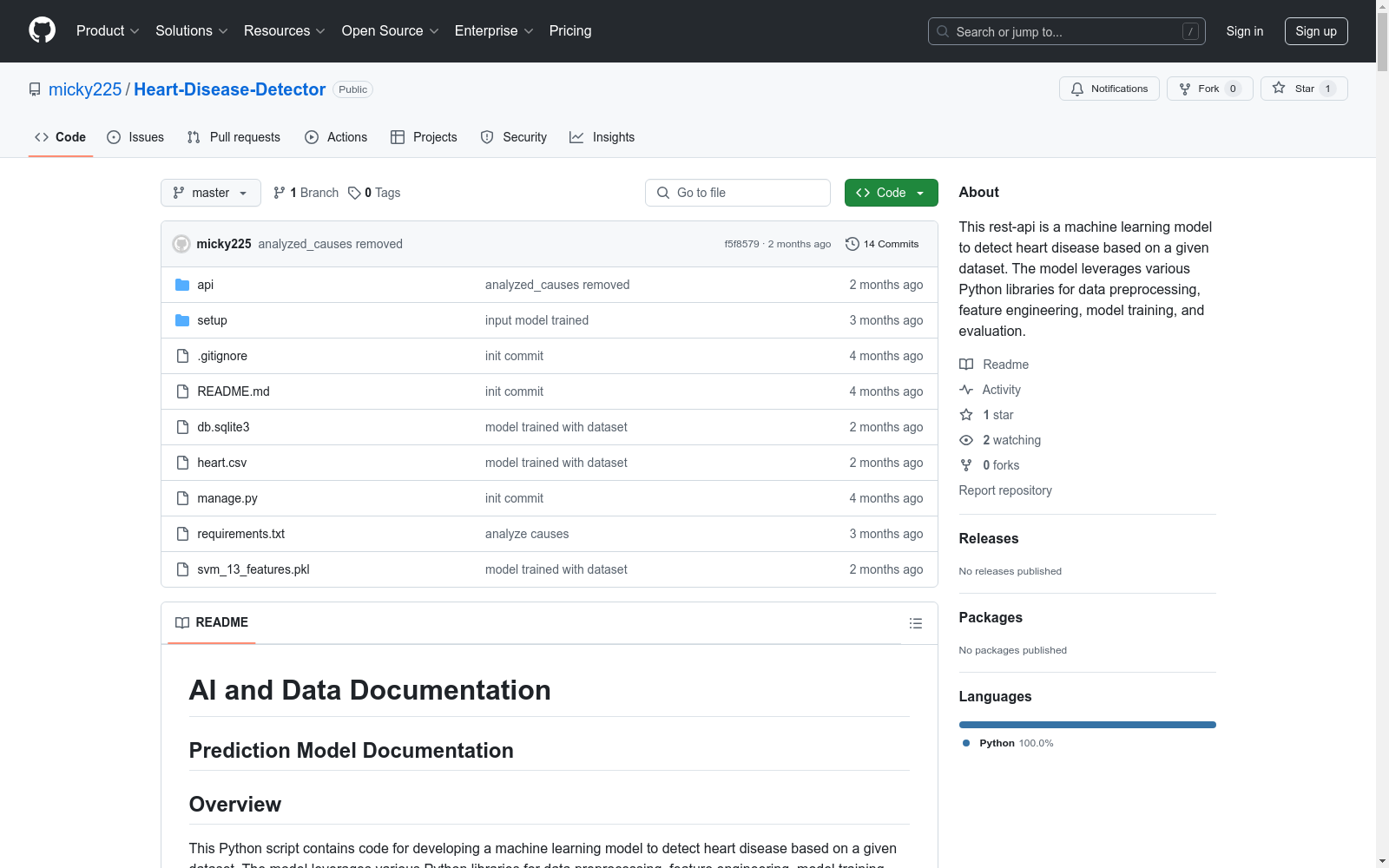
Task: View the 14 Commits link
Action: pyautogui.click(x=882, y=244)
